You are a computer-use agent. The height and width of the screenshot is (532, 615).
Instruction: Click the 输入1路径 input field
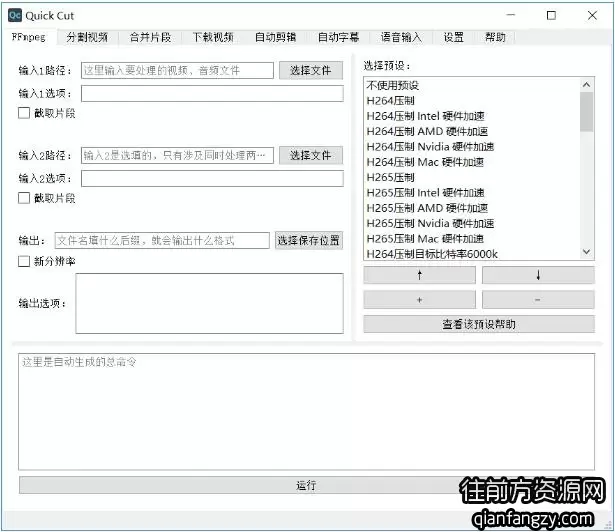point(177,70)
